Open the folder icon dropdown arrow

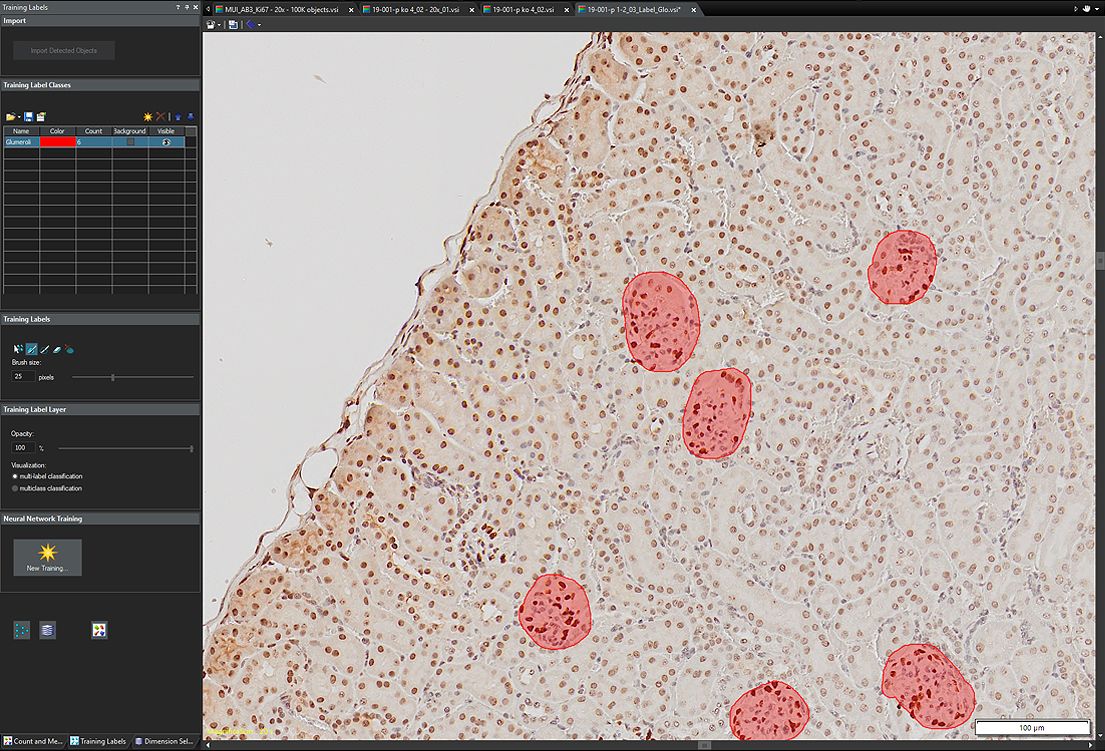19,117
